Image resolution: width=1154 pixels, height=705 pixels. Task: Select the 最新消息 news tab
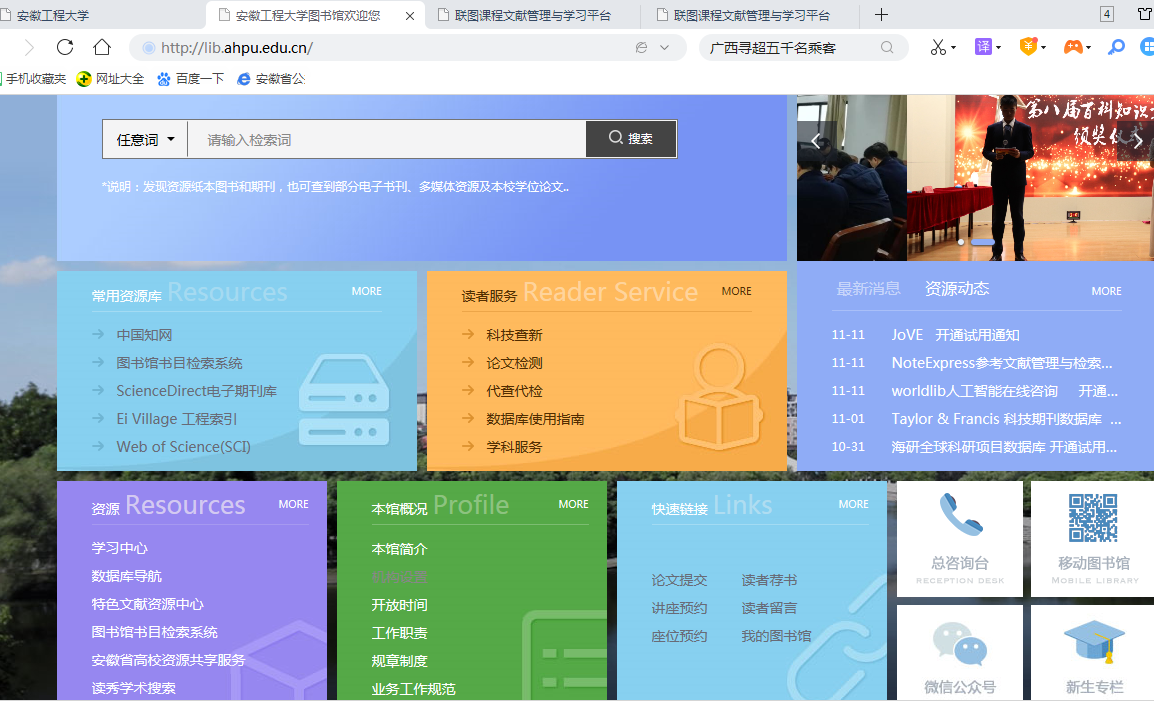coord(868,288)
